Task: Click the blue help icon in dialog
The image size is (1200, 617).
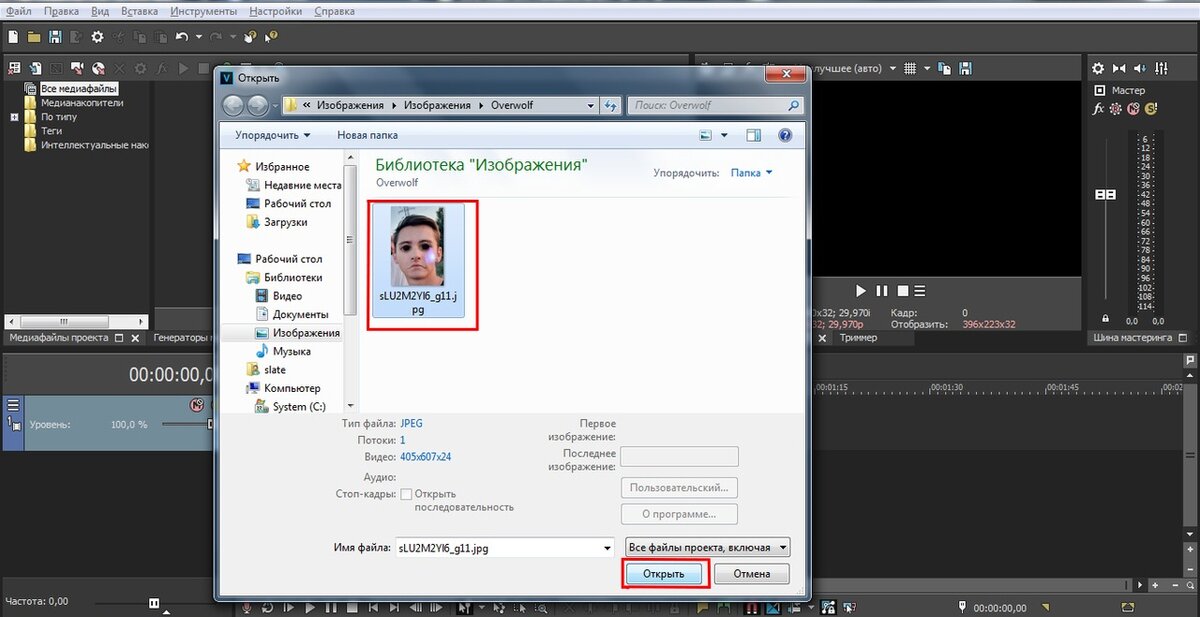Action: tap(785, 135)
